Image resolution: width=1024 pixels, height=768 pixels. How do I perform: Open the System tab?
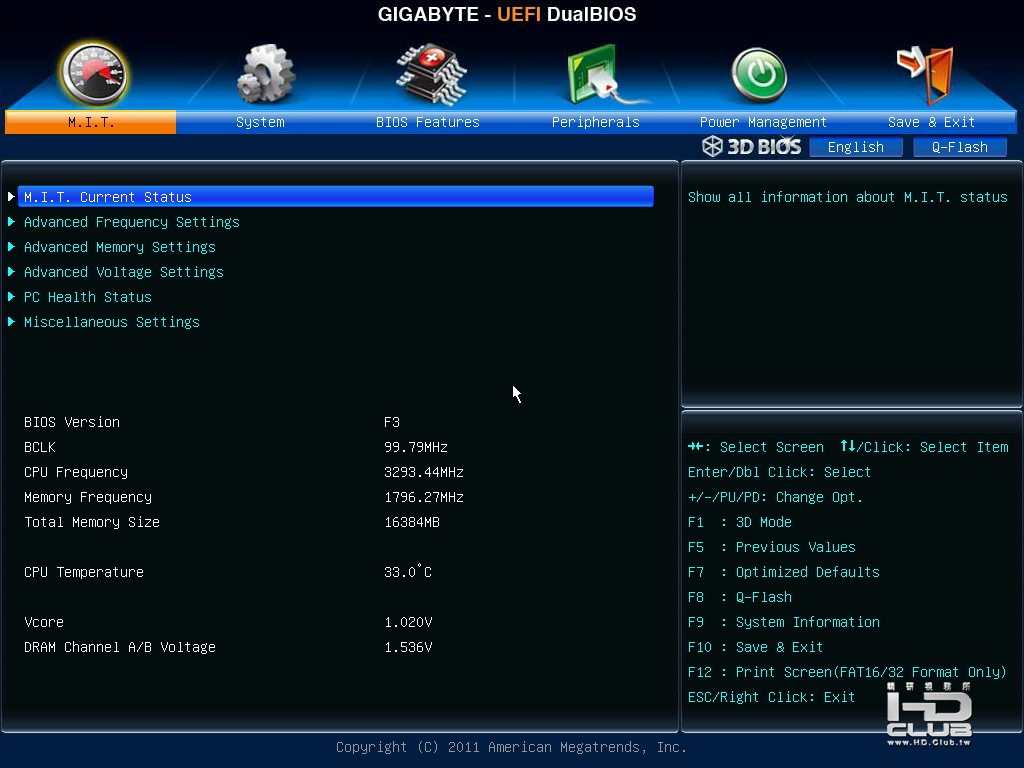pyautogui.click(x=260, y=122)
